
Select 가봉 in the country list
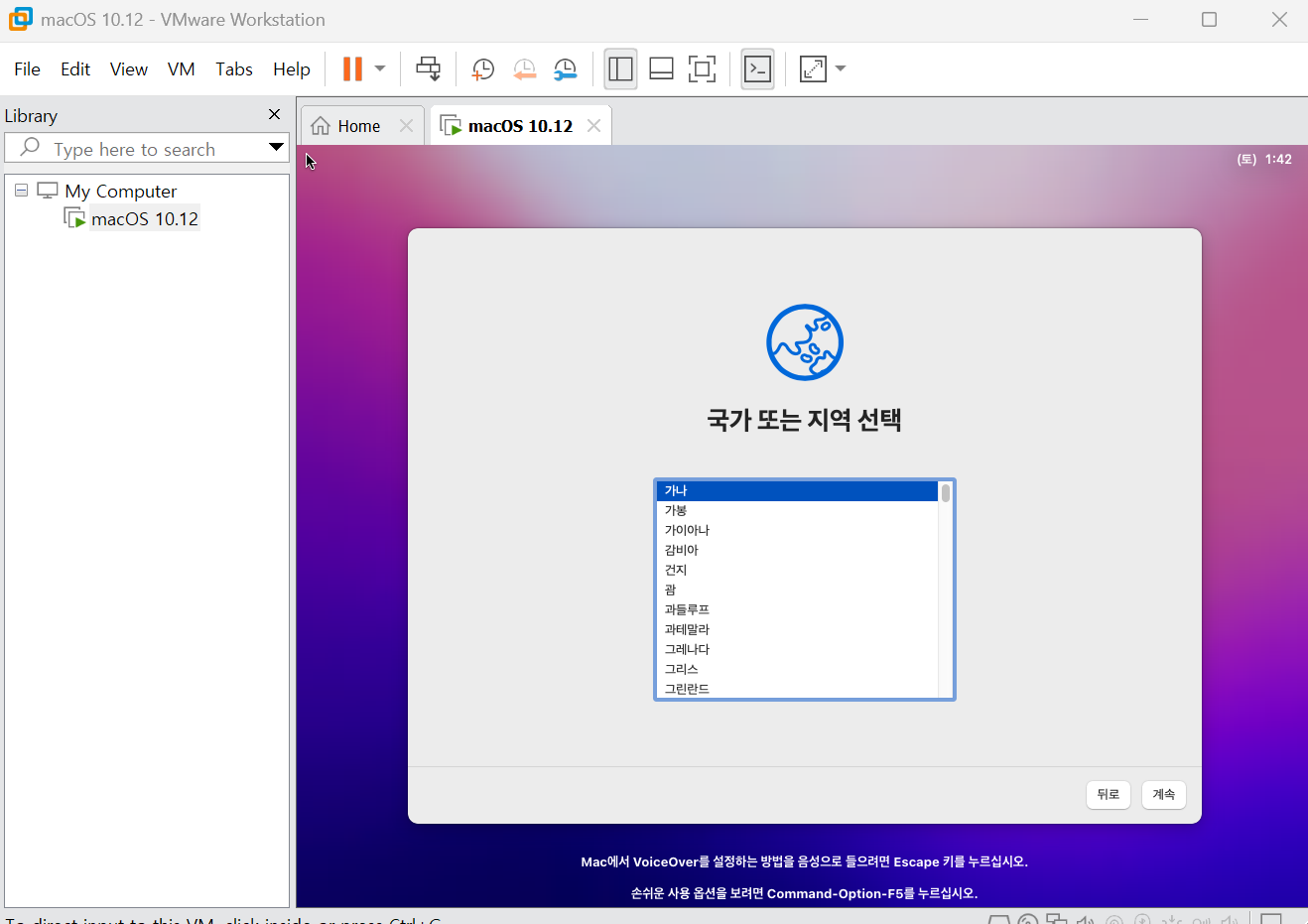point(797,510)
